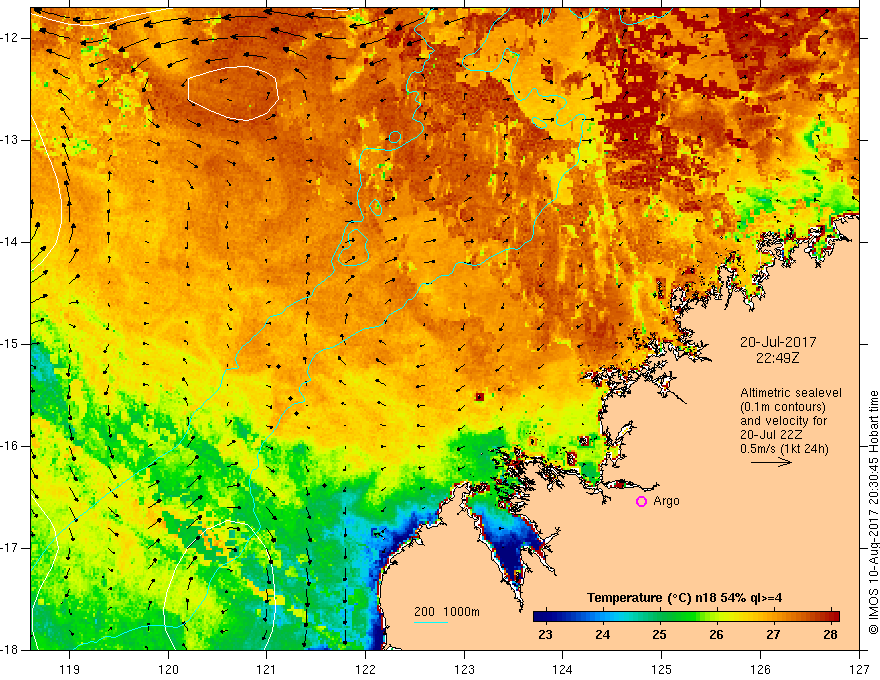Click the Temperature (°C) colorbar title
Viewport: 880px width, 680px height.
click(x=684, y=598)
